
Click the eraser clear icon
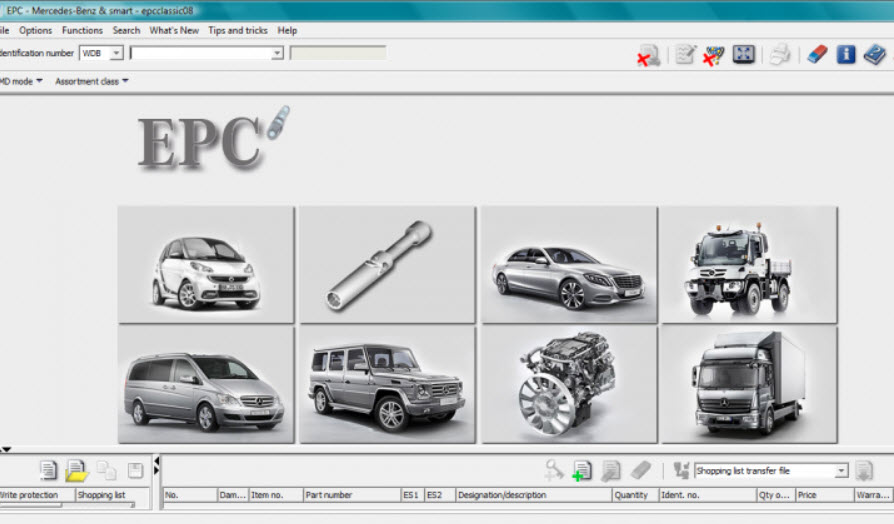point(817,54)
